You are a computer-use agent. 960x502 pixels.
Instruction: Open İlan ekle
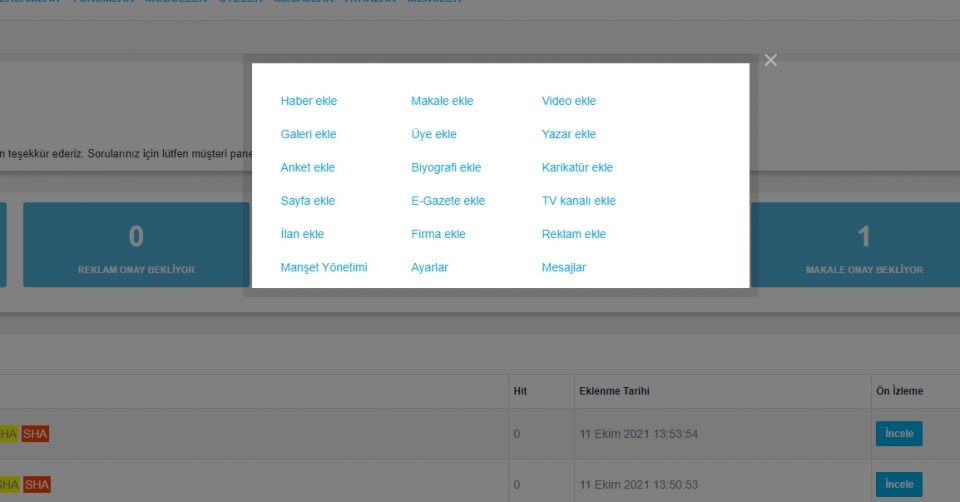tap(302, 234)
